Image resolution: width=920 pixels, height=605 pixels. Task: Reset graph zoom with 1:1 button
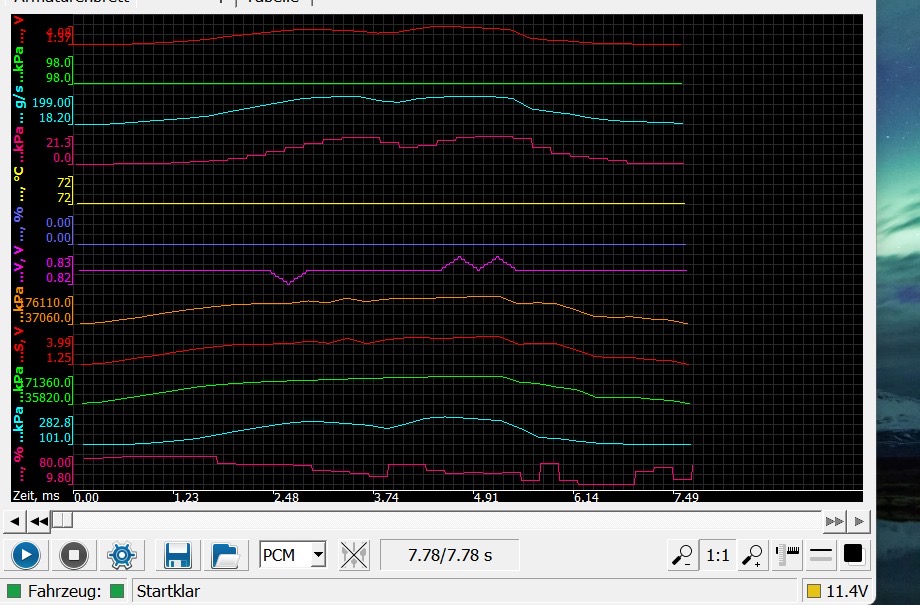[x=717, y=555]
